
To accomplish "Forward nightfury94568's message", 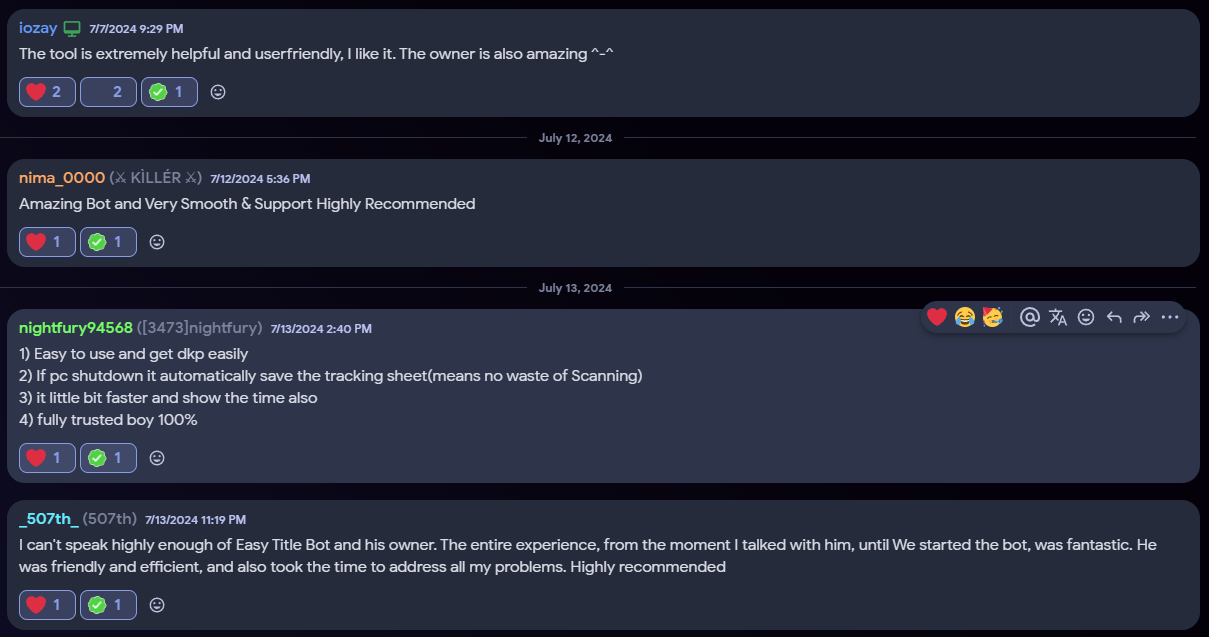I will click(1142, 317).
